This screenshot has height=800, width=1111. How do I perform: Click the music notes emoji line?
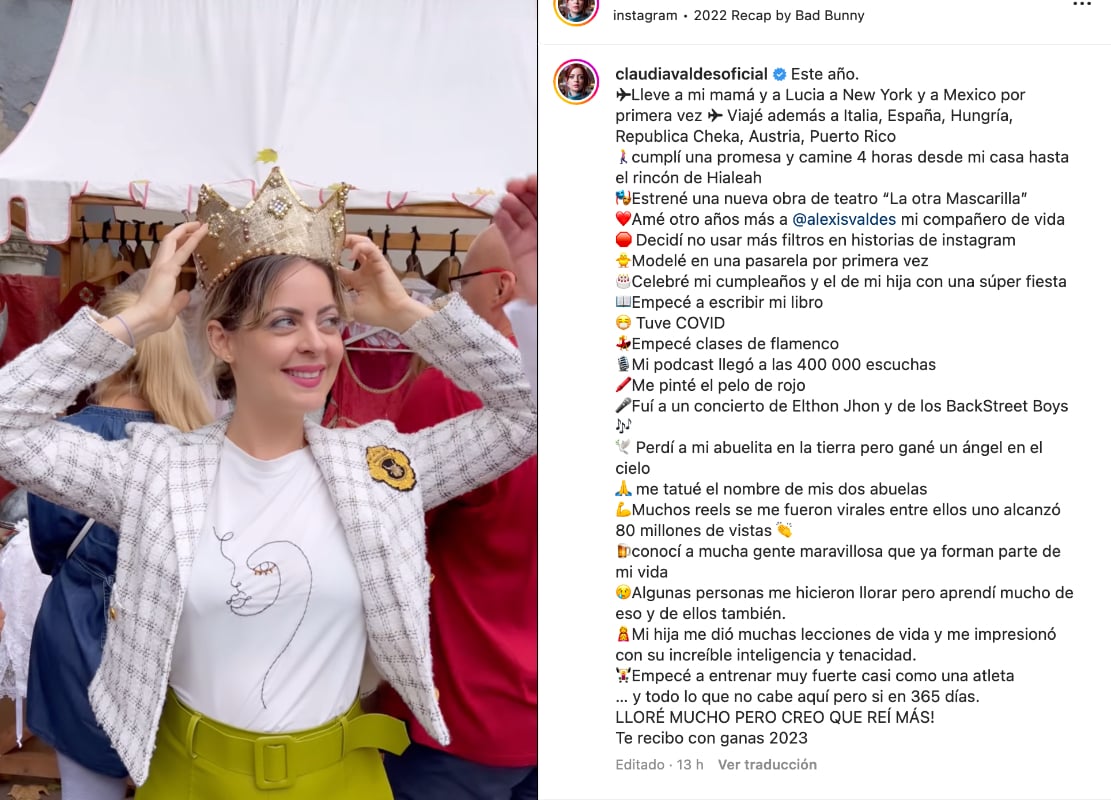(623, 426)
